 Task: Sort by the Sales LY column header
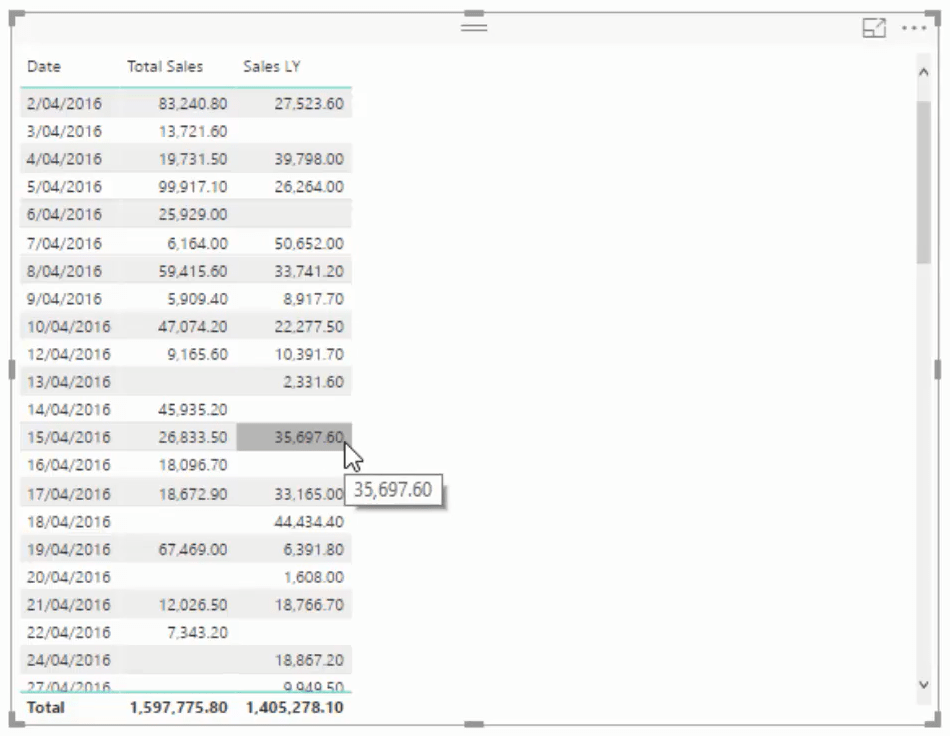(x=271, y=67)
